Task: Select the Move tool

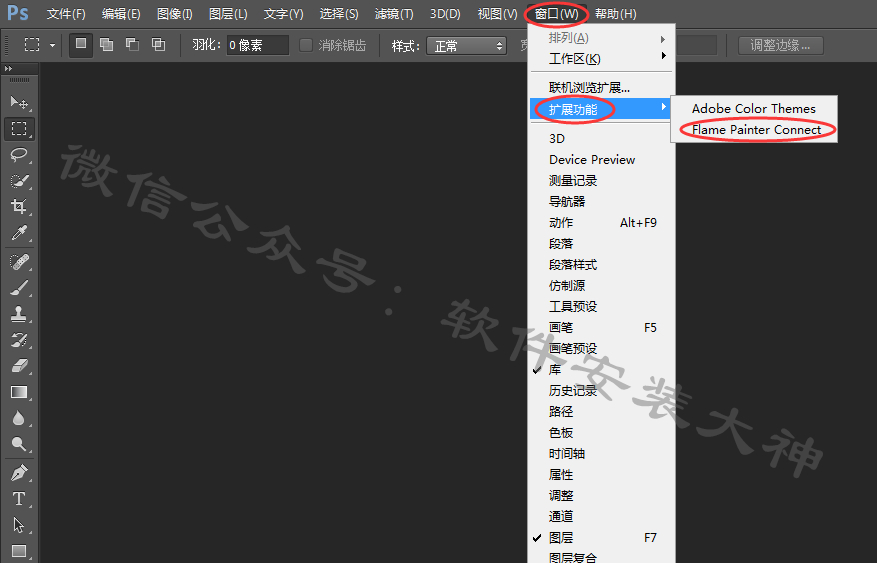Action: (19, 102)
